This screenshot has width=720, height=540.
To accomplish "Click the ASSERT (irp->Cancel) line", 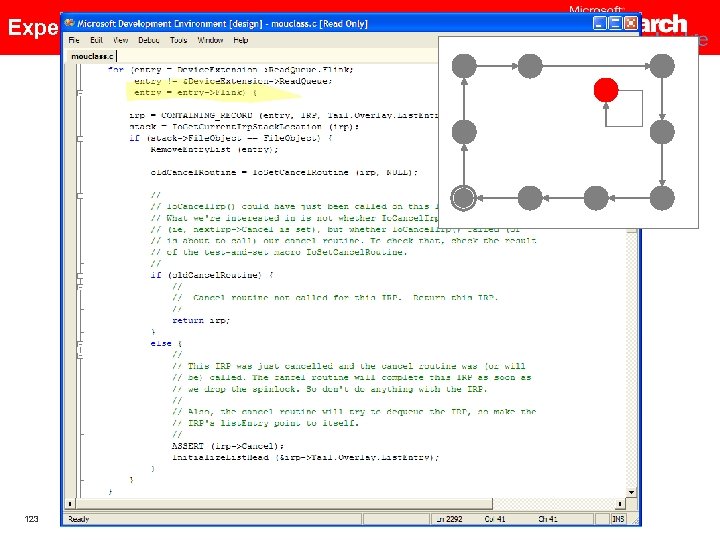I will click(x=228, y=446).
